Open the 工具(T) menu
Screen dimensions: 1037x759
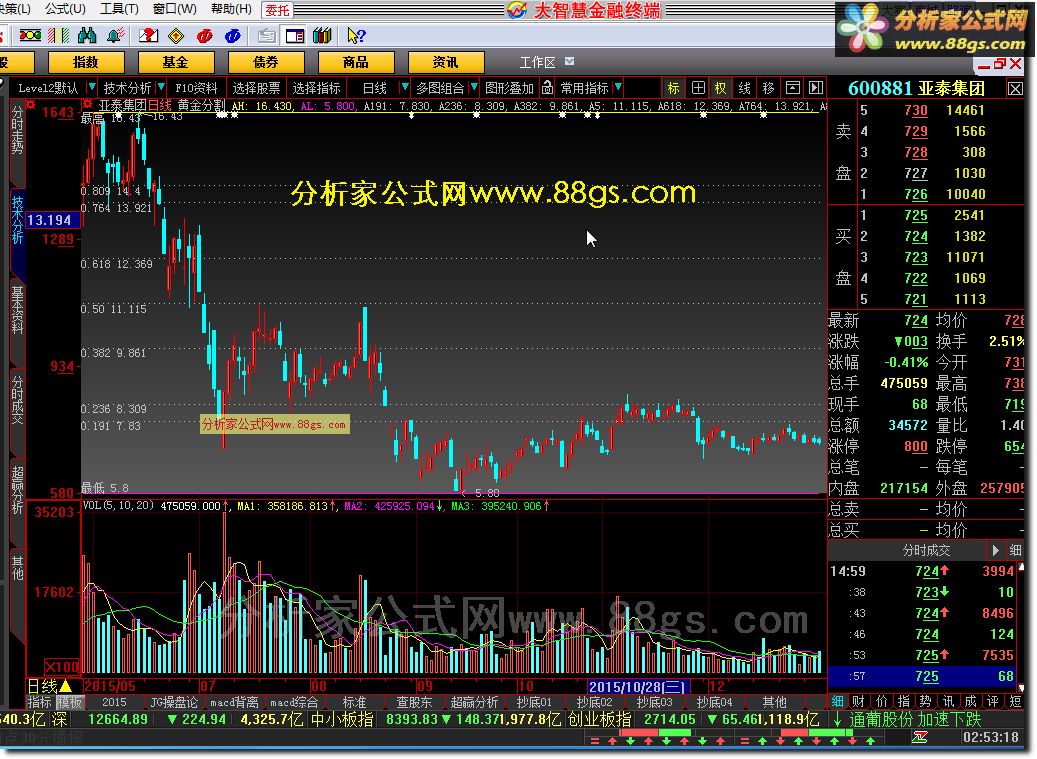pos(119,9)
